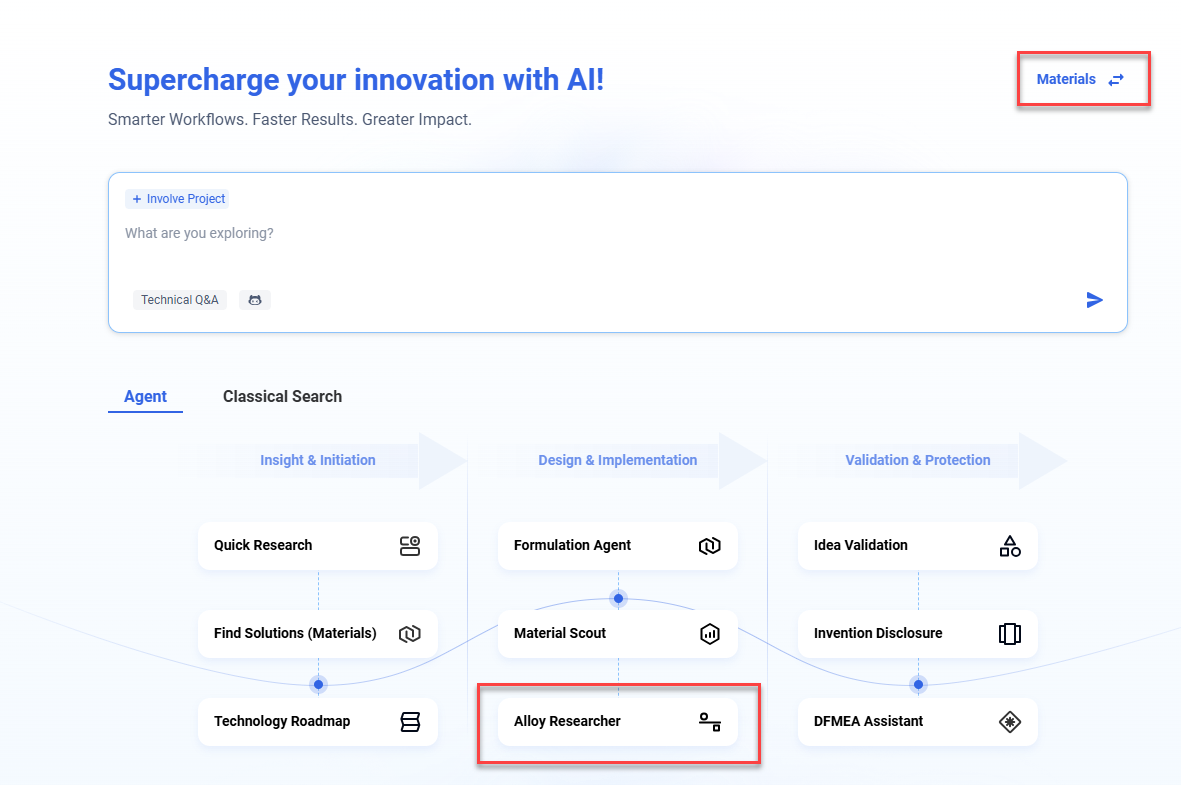Click the Insight & Initiation stage header
Image resolution: width=1181 pixels, height=785 pixels.
pos(318,461)
